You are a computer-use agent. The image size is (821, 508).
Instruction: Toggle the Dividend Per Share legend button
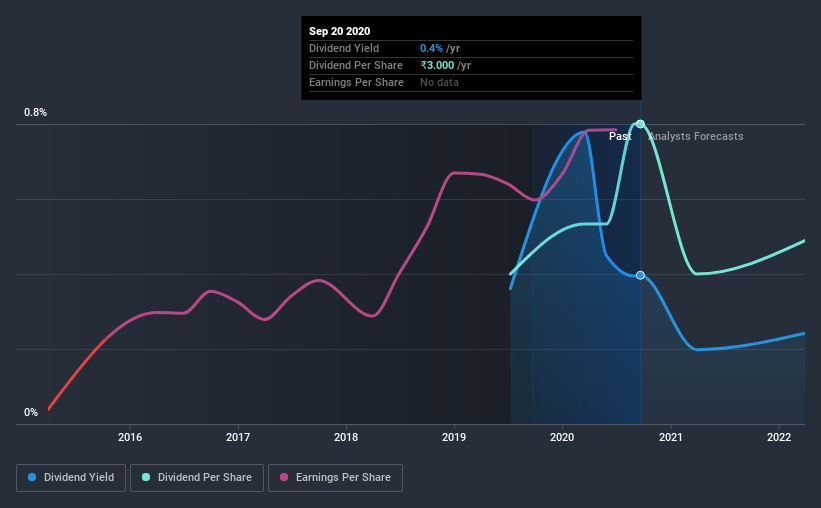(x=197, y=478)
